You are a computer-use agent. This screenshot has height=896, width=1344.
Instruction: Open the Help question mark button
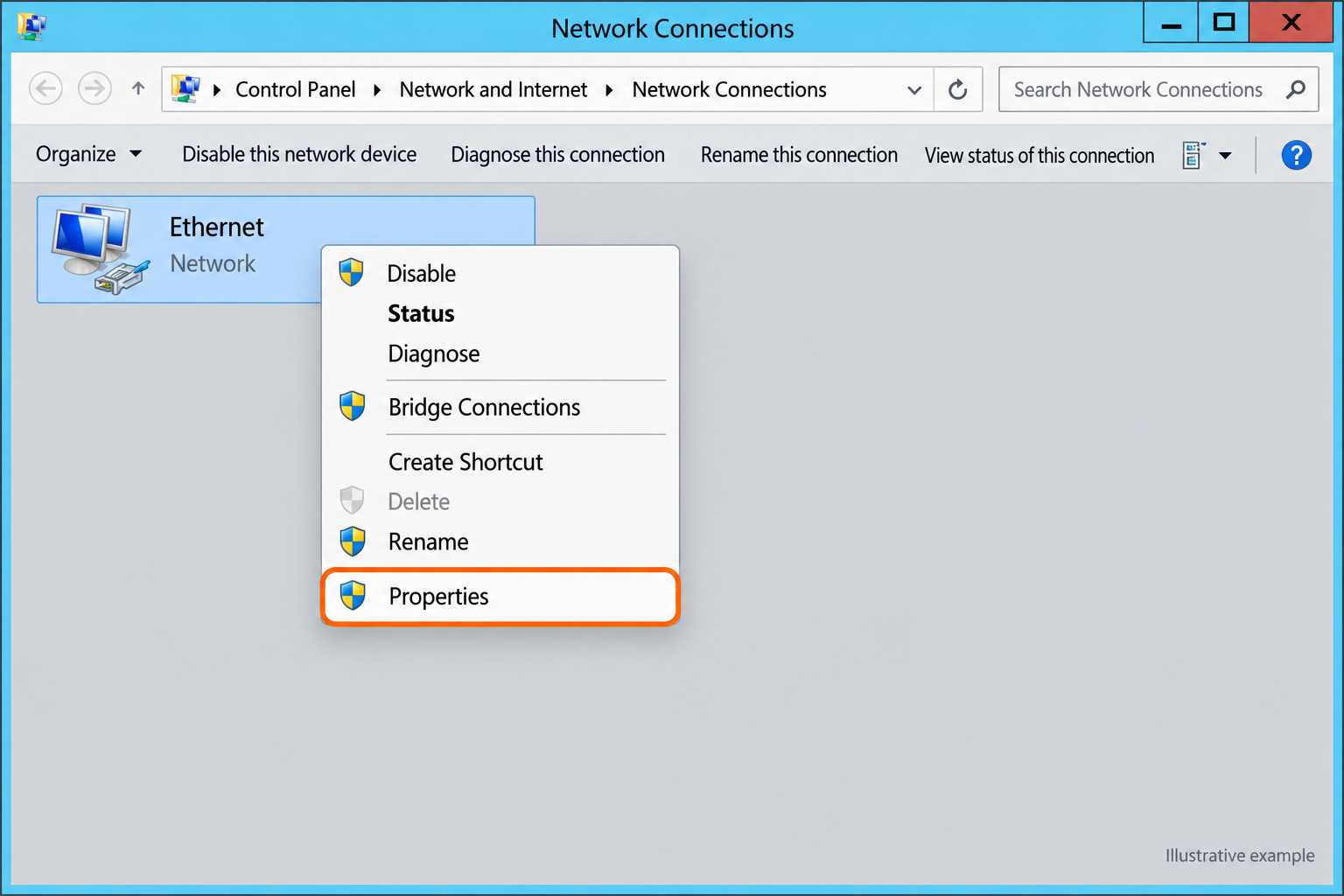1296,155
